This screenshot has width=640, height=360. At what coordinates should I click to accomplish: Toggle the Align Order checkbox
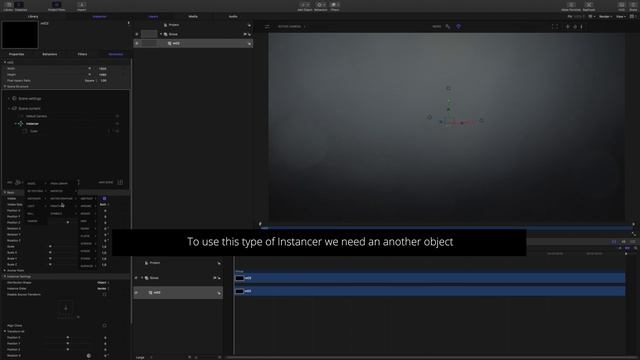(x=104, y=325)
